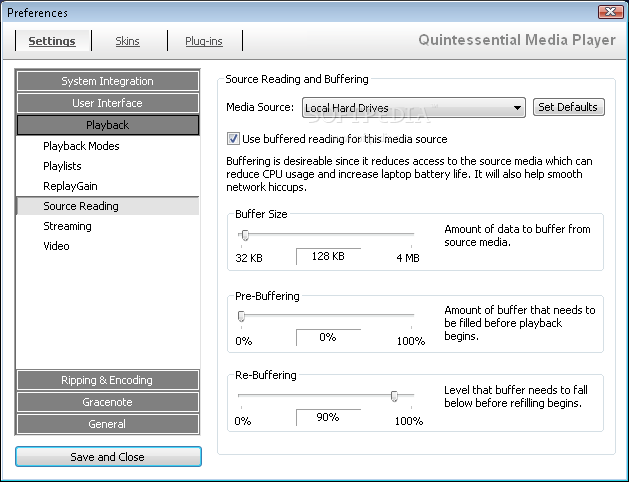Viewport: 629px width, 482px height.
Task: Open the Skins tab
Action: pyautogui.click(x=128, y=41)
